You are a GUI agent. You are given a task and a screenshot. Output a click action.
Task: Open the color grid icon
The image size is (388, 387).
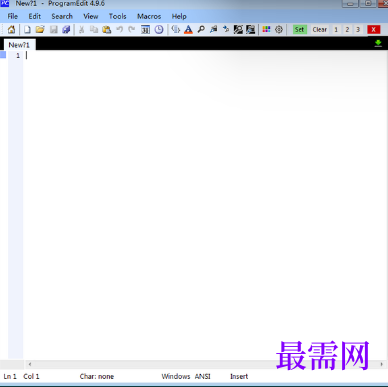tap(266, 30)
